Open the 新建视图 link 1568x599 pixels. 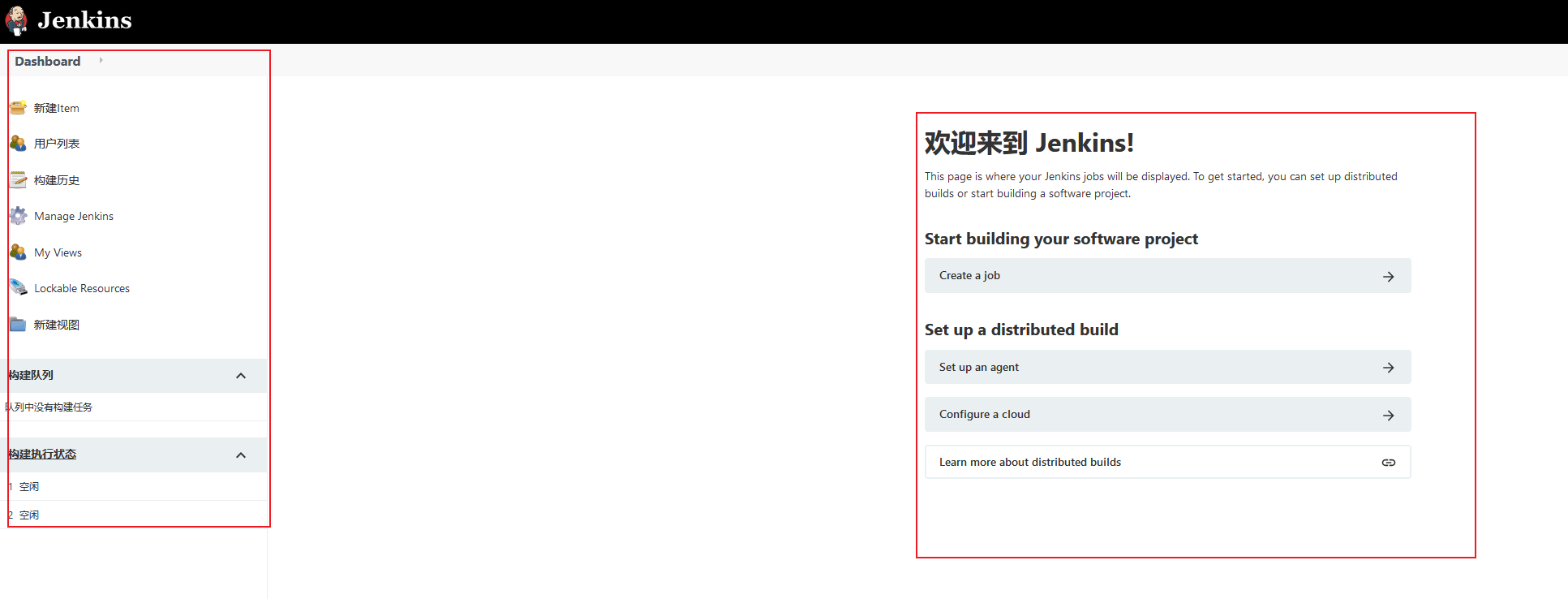tap(57, 325)
